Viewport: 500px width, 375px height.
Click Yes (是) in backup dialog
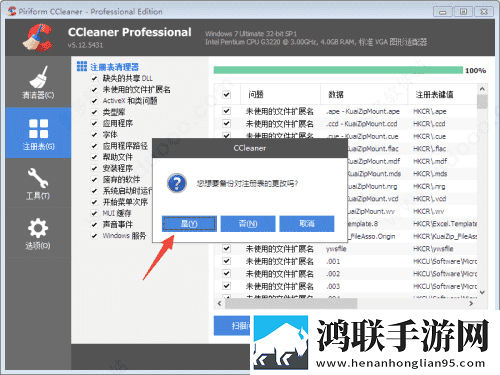(x=189, y=224)
